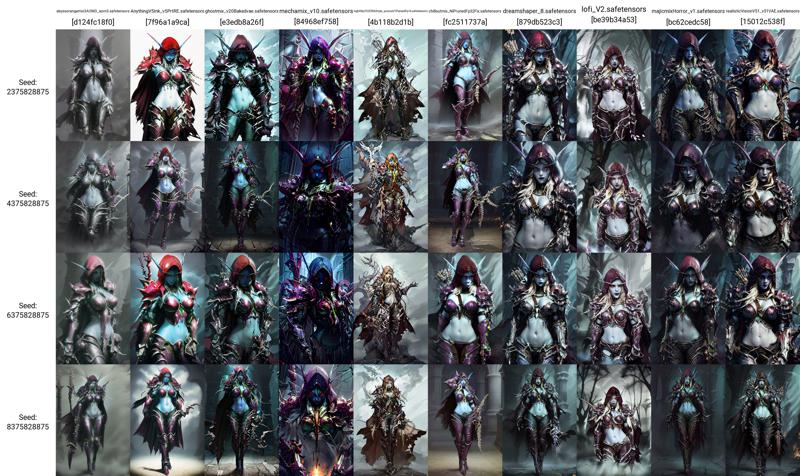Open the mechamix_v10 image for seed 8375828875
Image resolution: width=800 pixels, height=476 pixels.
click(316, 420)
